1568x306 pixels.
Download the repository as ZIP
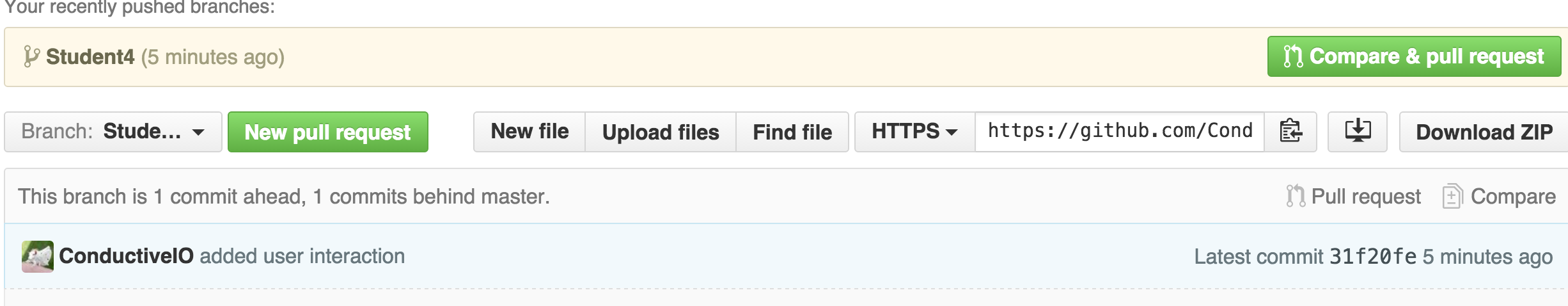tap(1484, 132)
